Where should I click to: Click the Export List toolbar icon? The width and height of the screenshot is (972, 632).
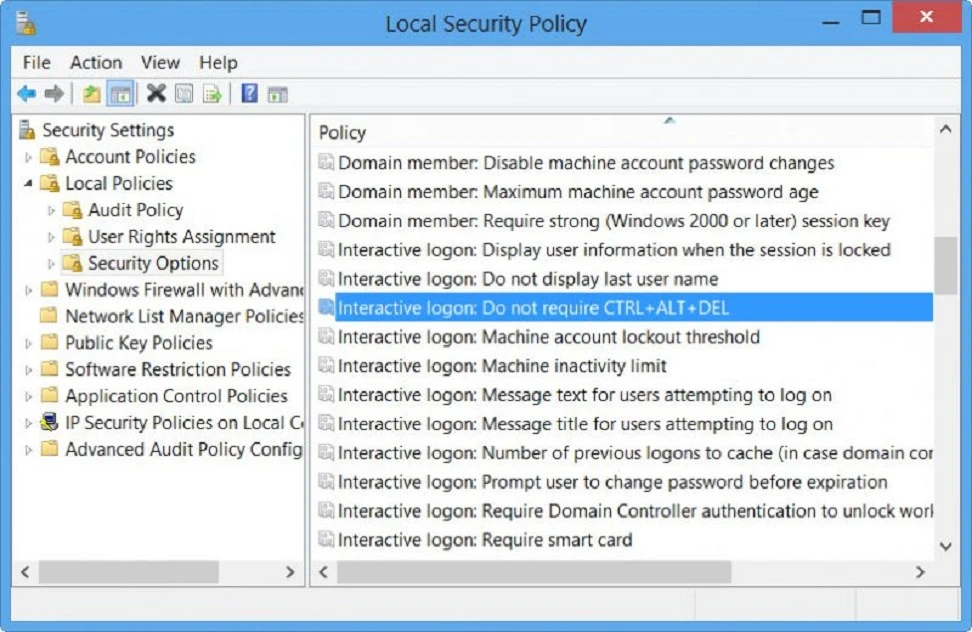coord(212,94)
